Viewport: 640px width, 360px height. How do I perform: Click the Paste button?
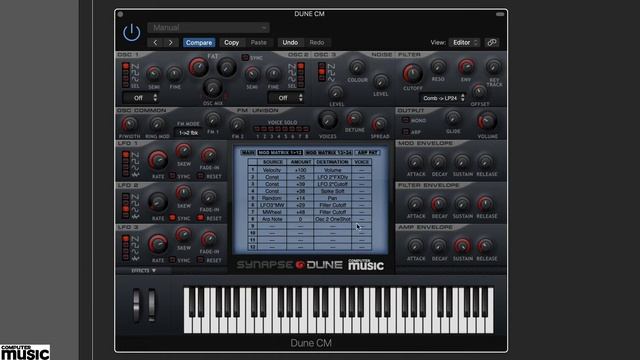click(x=258, y=42)
